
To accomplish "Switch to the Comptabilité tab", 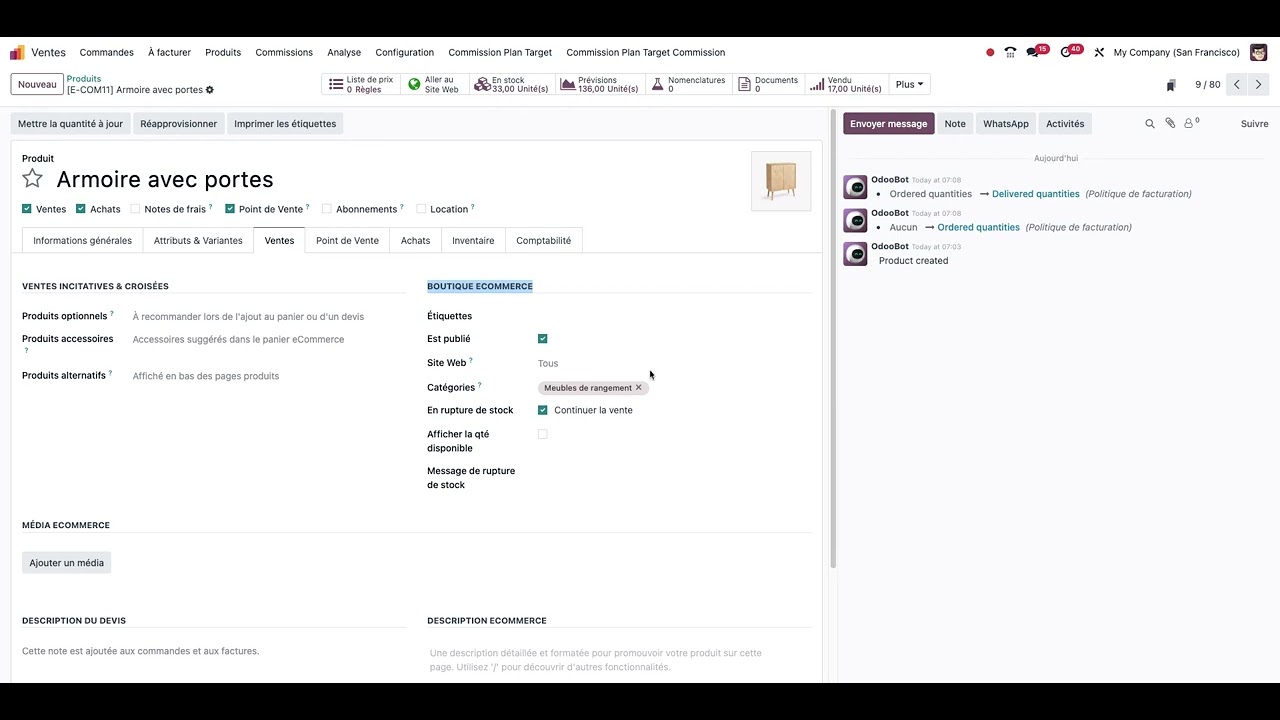I will click(544, 240).
